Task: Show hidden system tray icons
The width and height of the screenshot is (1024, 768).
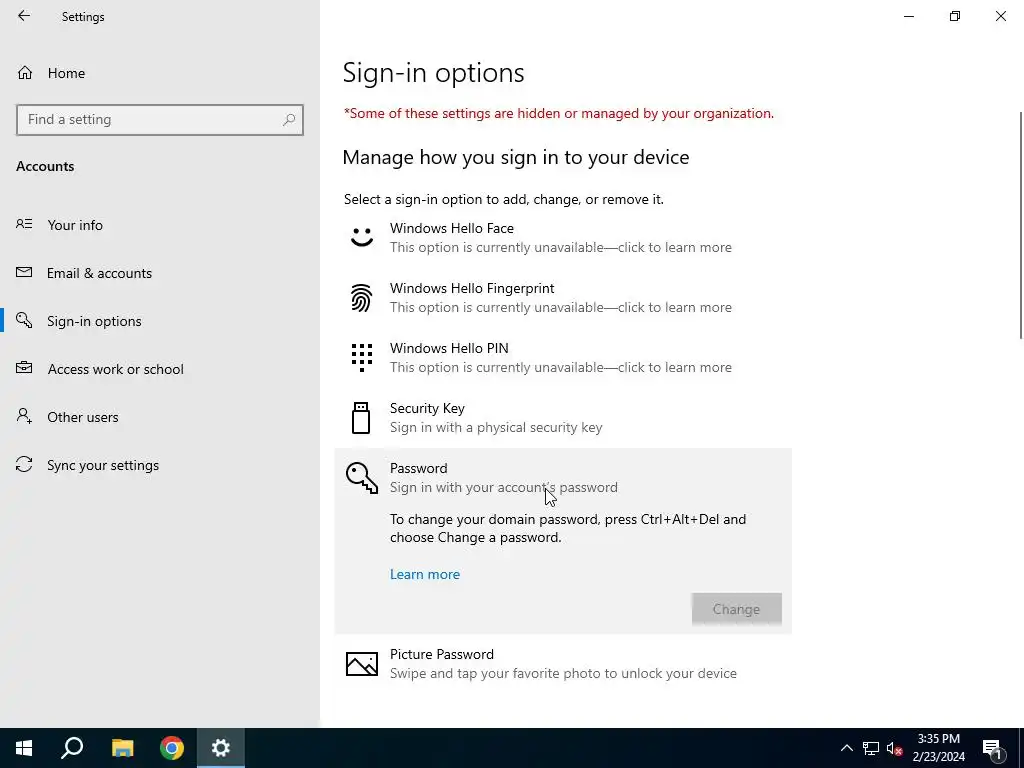Action: [x=846, y=748]
